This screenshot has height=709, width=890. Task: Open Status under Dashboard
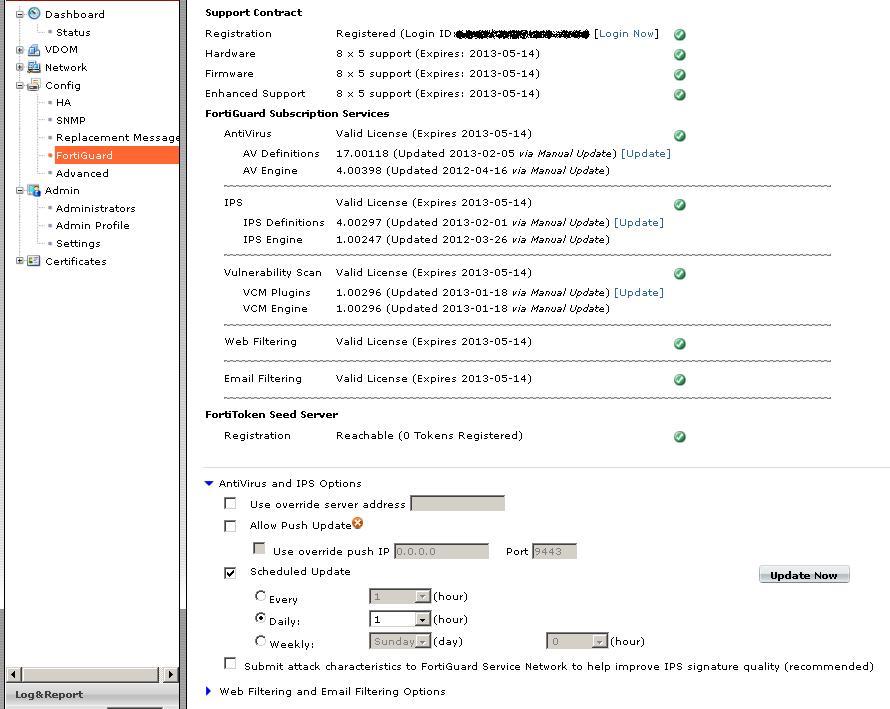[x=73, y=32]
